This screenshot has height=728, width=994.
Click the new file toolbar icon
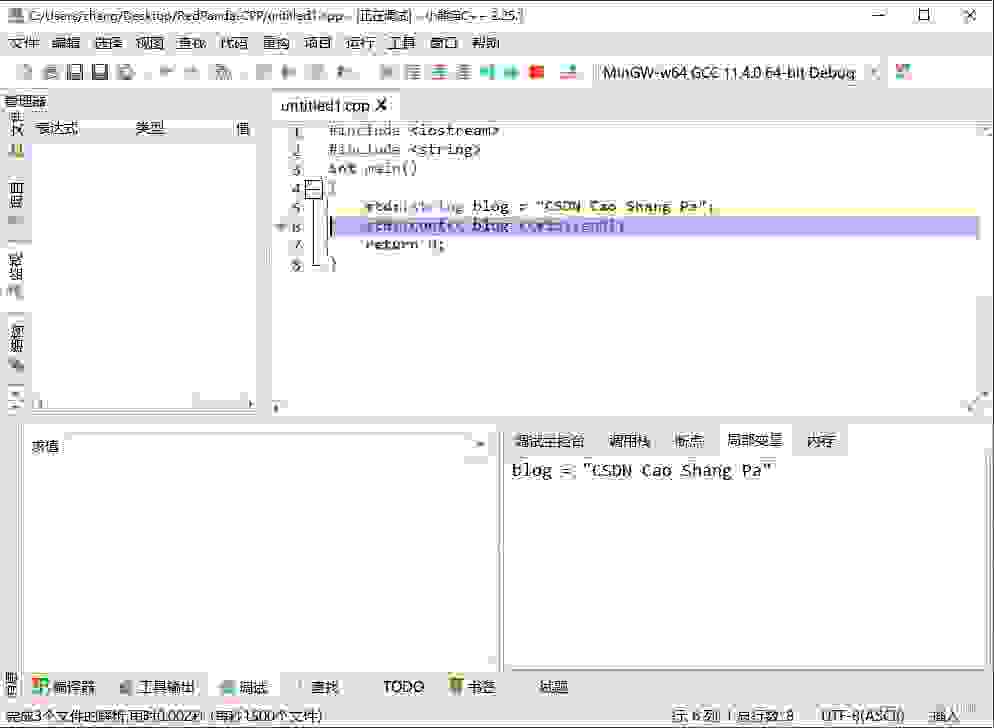(x=25, y=72)
